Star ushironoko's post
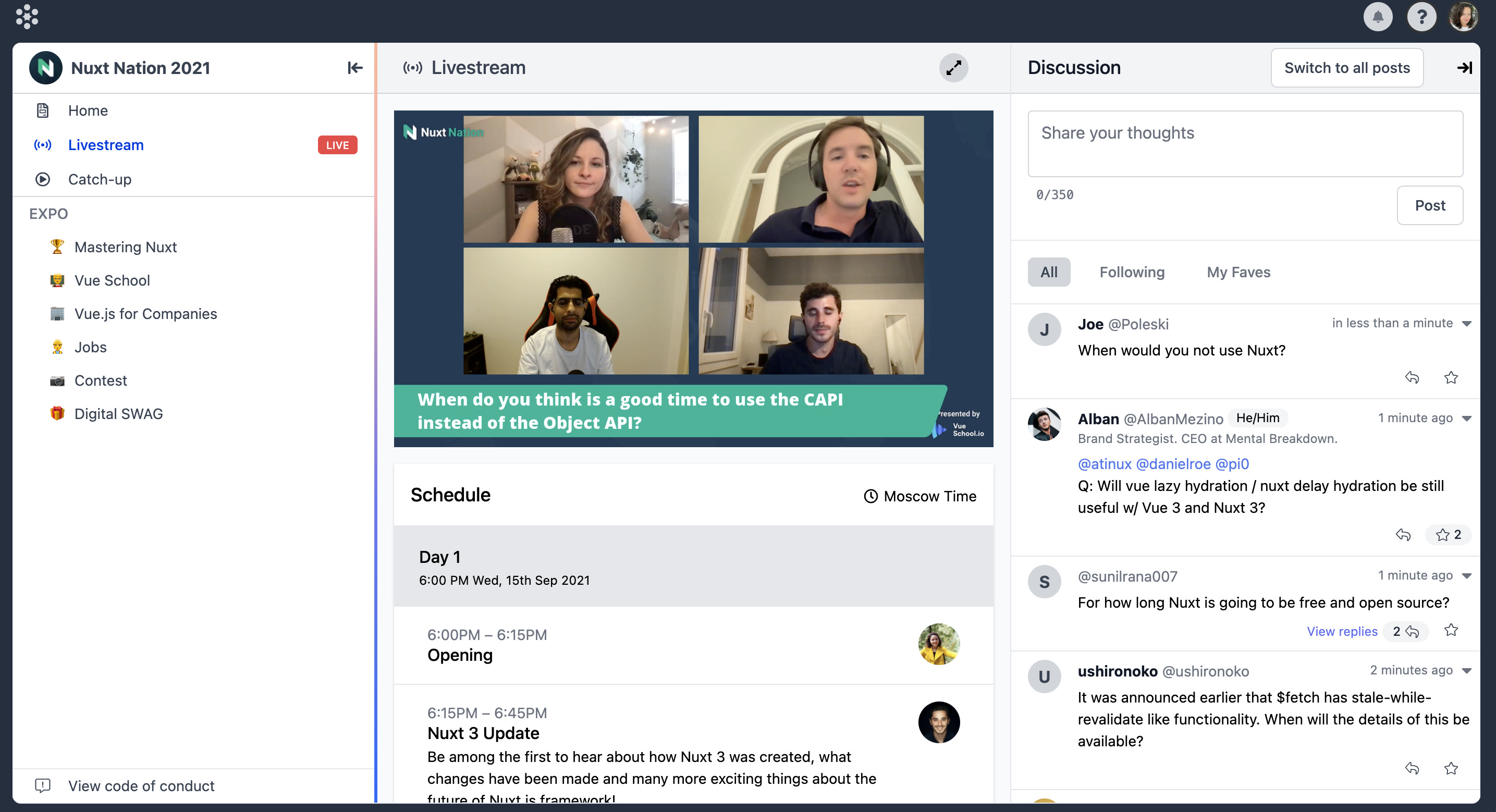Viewport: 1496px width, 812px height. [1451, 768]
